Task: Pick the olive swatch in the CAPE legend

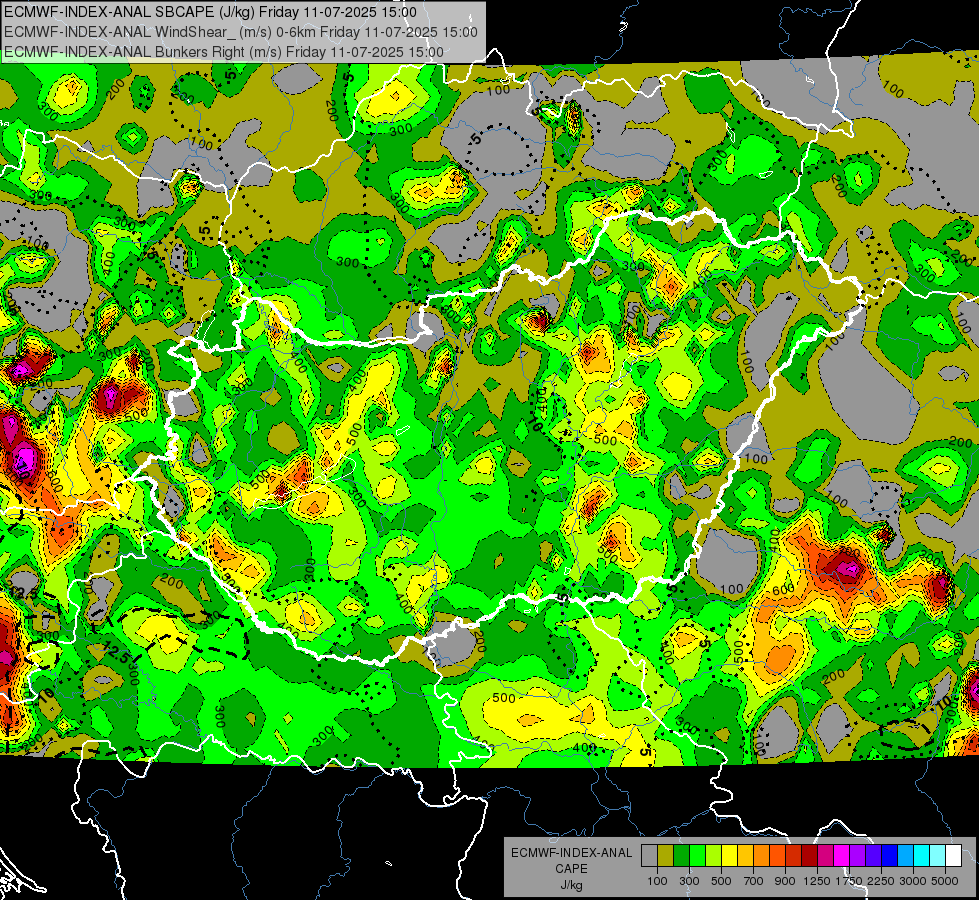Action: [665, 856]
